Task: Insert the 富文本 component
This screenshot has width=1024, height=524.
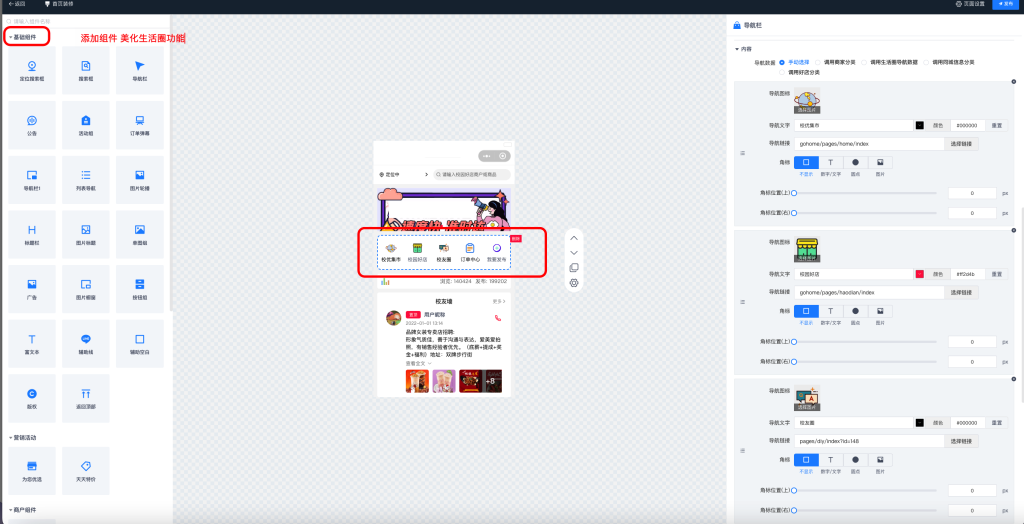Action: (32, 342)
